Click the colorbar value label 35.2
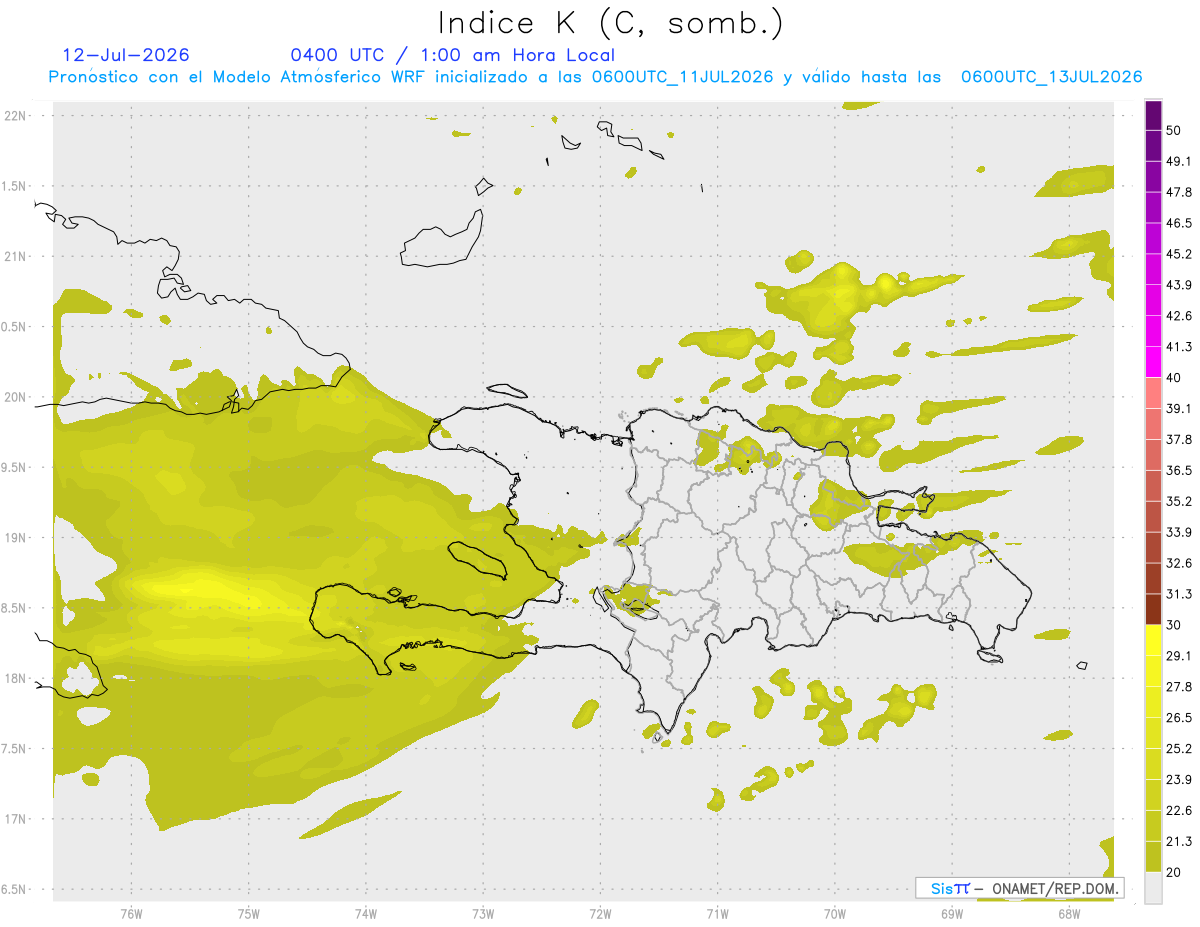This screenshot has height=927, width=1200. 1179,501
